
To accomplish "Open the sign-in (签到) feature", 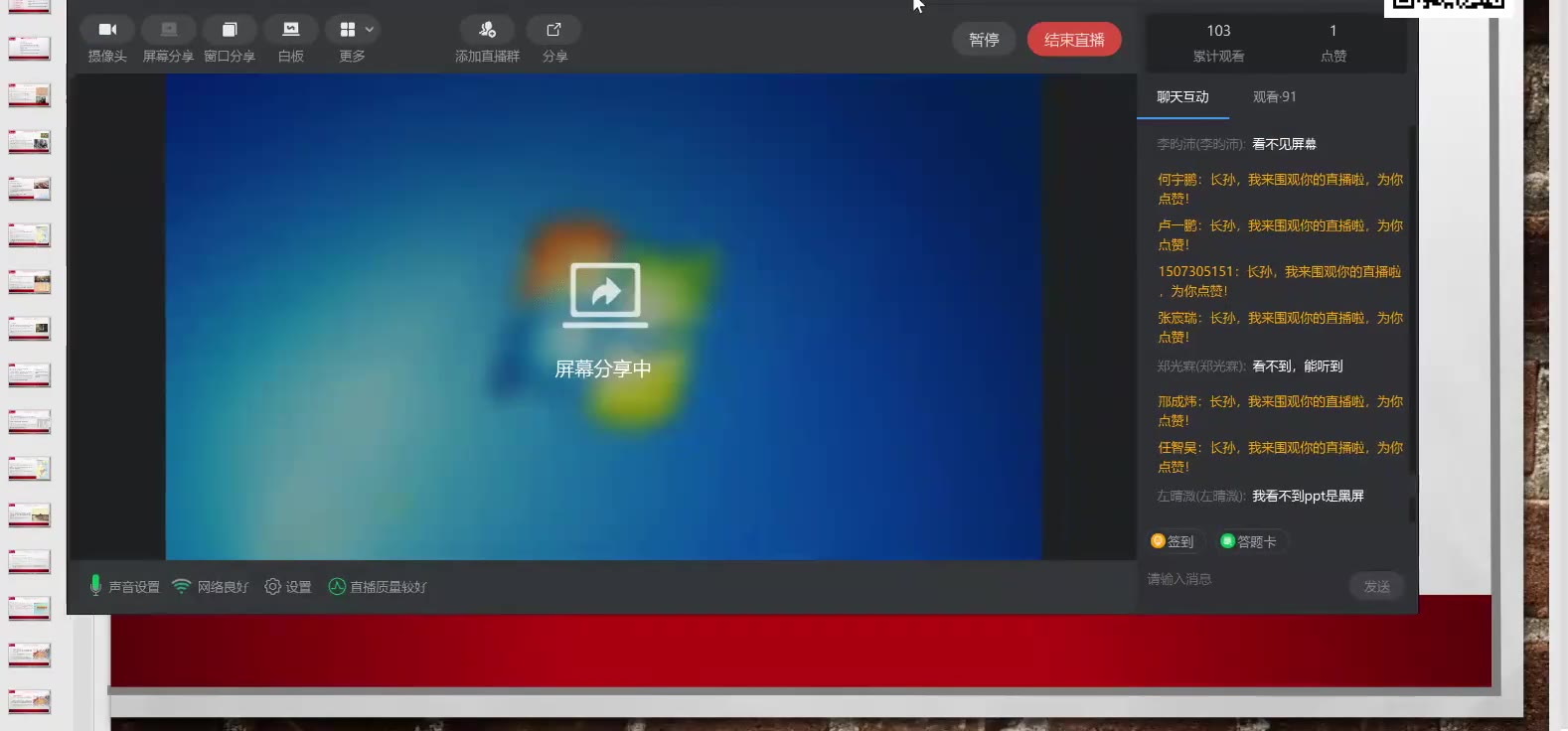I will [x=1173, y=541].
